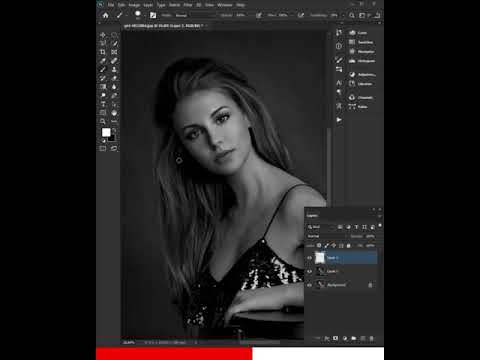Open the layer filter Kind dropdown
Viewport: 480px width, 360px height.
[320, 227]
